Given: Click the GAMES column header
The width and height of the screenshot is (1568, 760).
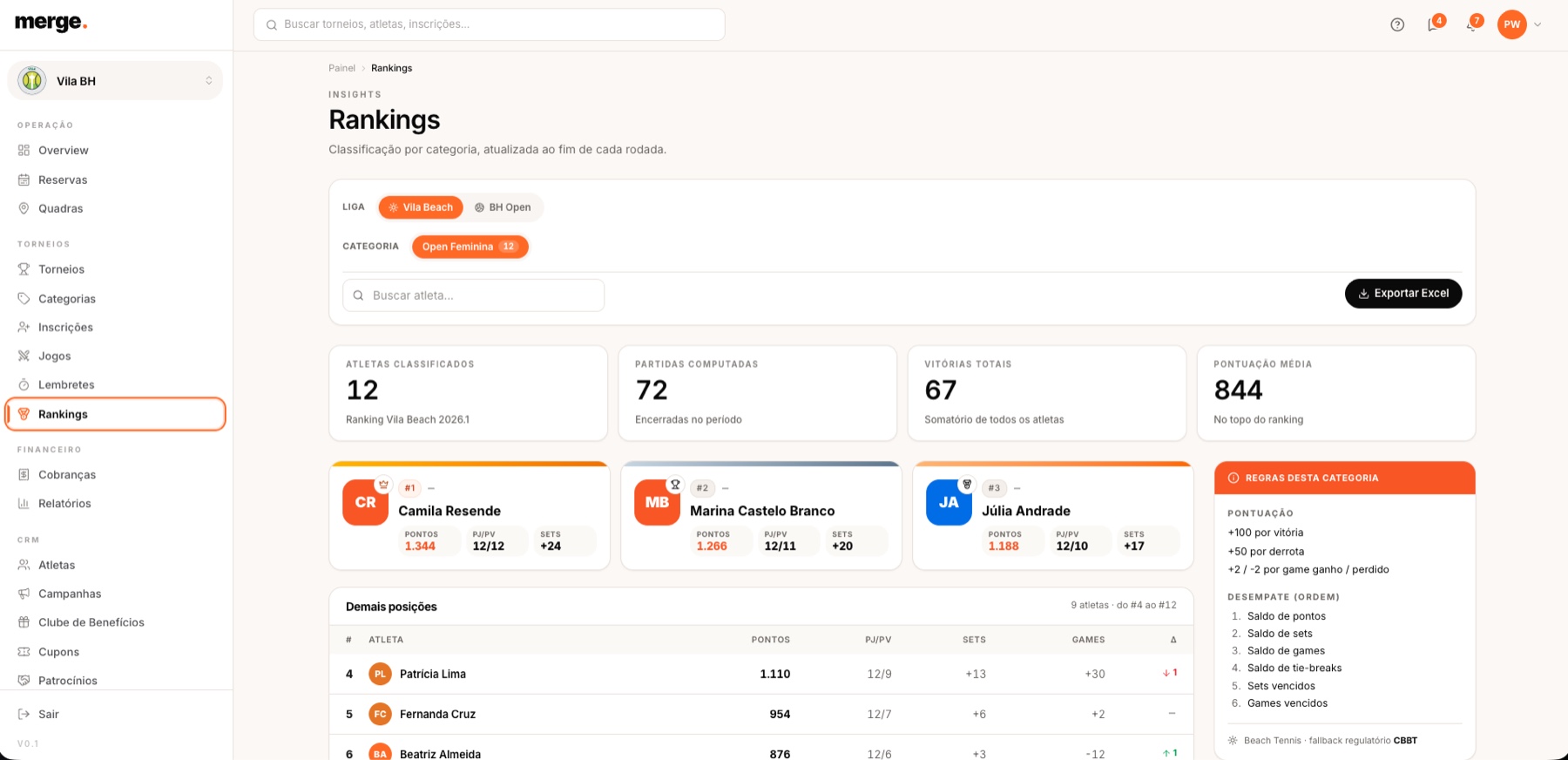Looking at the screenshot, I should (x=1088, y=640).
